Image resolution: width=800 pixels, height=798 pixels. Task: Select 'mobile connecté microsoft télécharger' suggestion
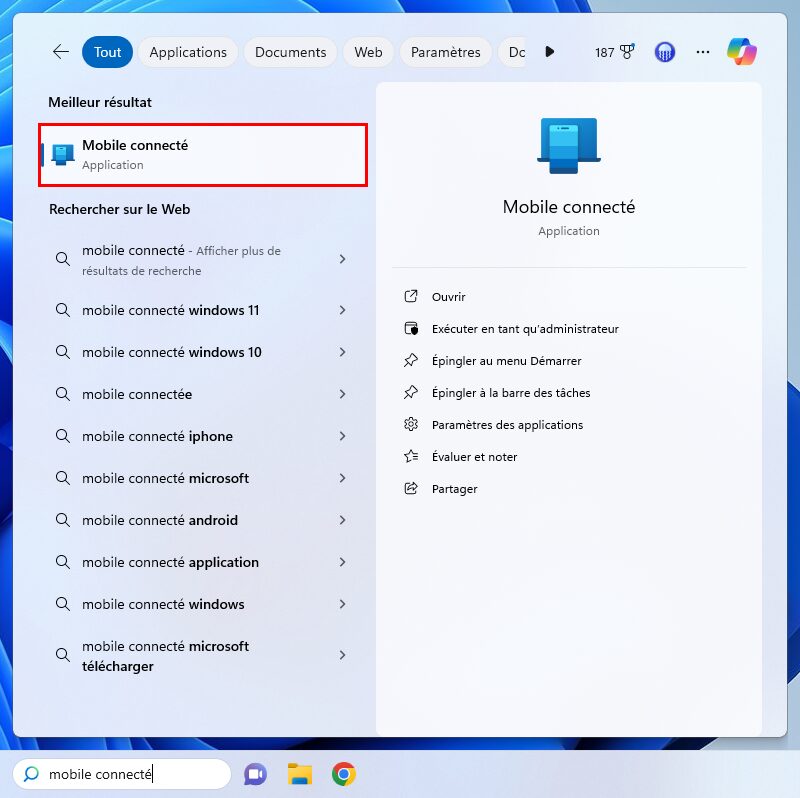[203, 656]
